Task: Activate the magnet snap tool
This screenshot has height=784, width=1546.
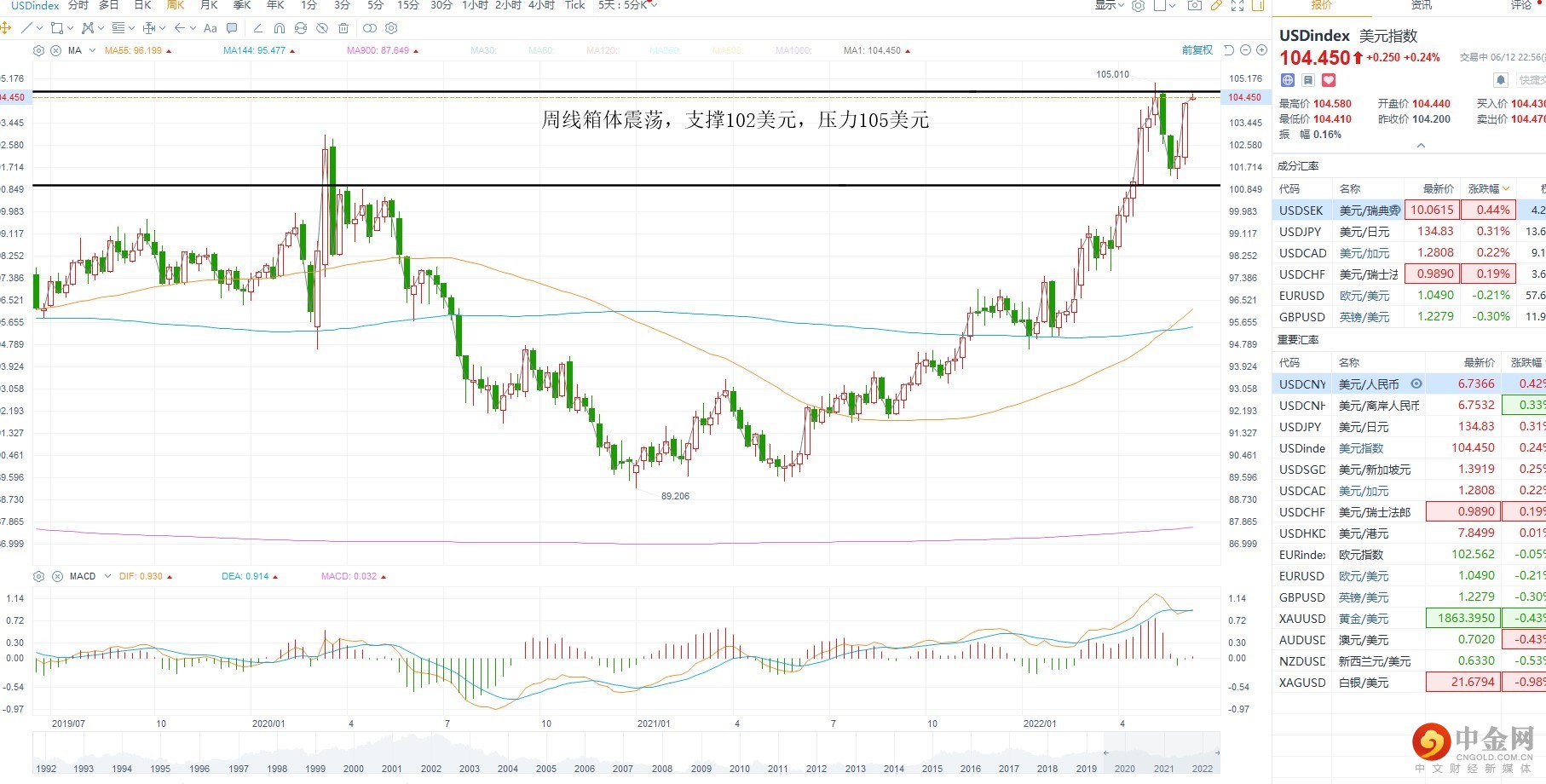Action: (279, 28)
